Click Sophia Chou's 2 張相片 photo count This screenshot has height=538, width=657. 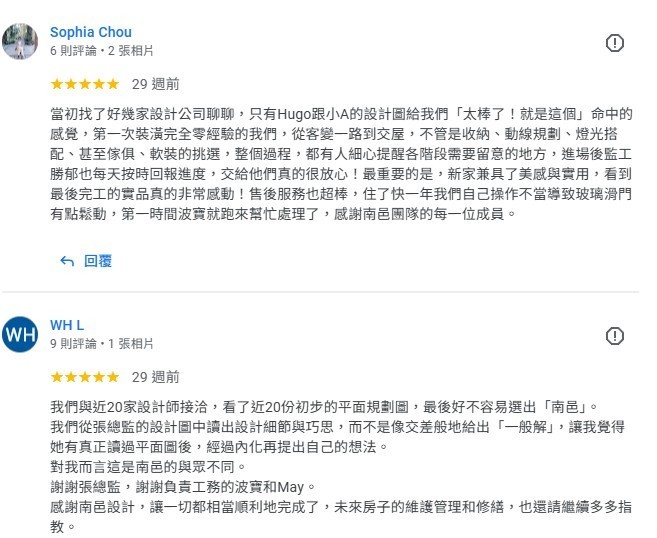131,51
